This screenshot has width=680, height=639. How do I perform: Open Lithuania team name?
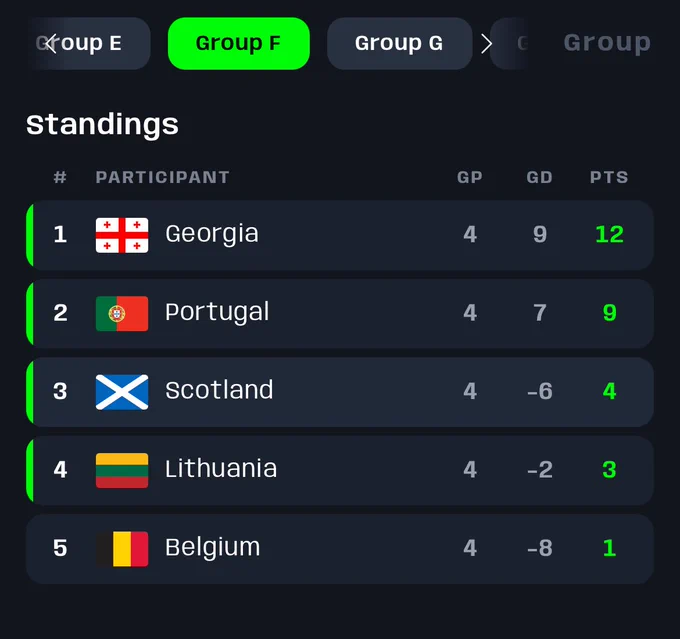click(x=221, y=469)
